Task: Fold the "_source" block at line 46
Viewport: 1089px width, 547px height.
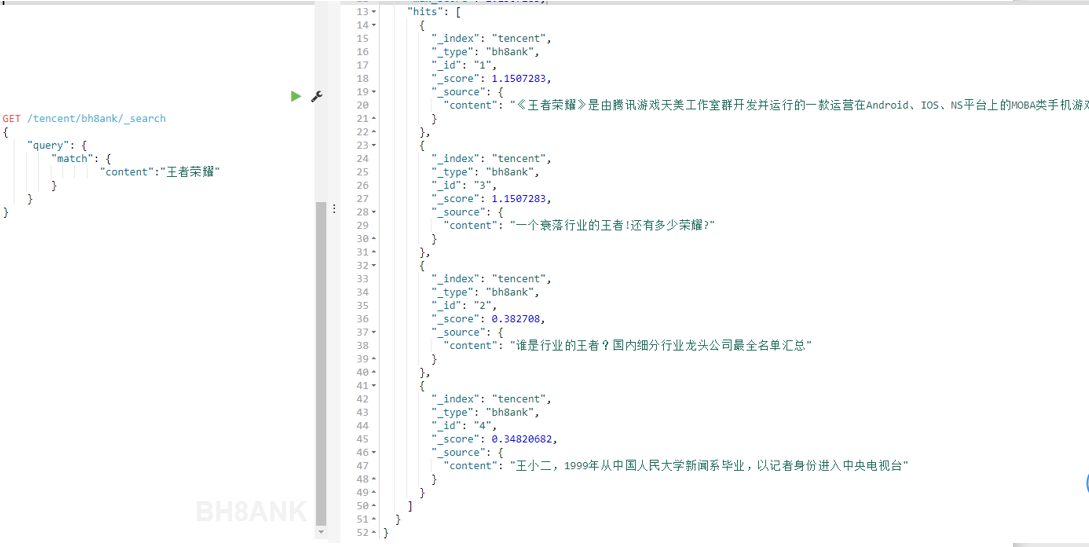Action: coord(375,452)
